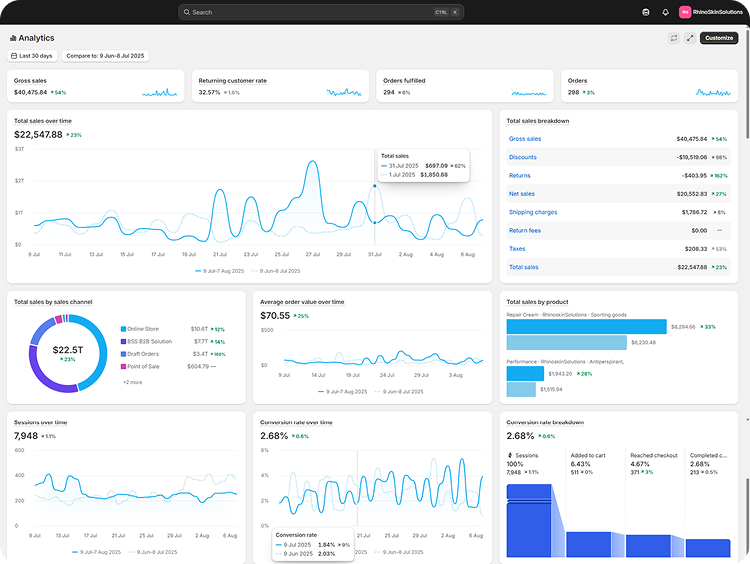The width and height of the screenshot is (750, 564).
Task: Focus the Search field
Action: (321, 12)
